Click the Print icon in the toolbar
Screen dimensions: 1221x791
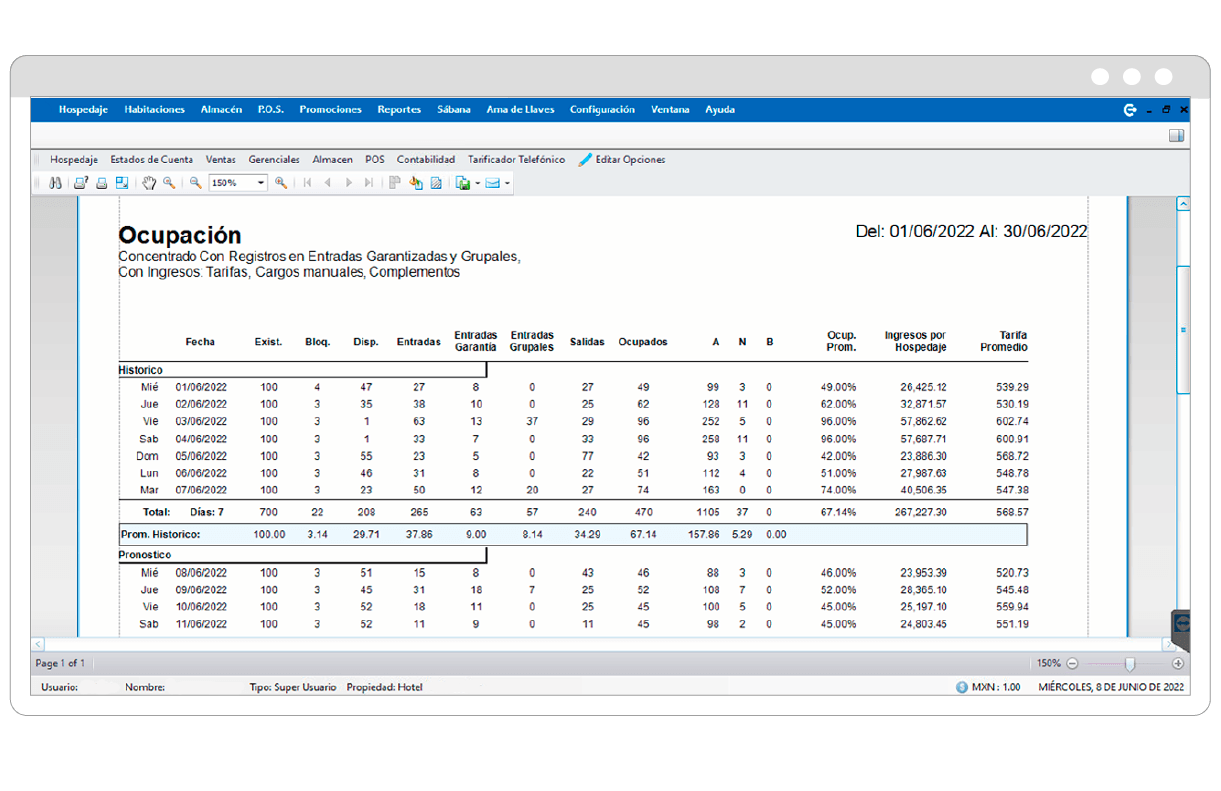pos(102,183)
